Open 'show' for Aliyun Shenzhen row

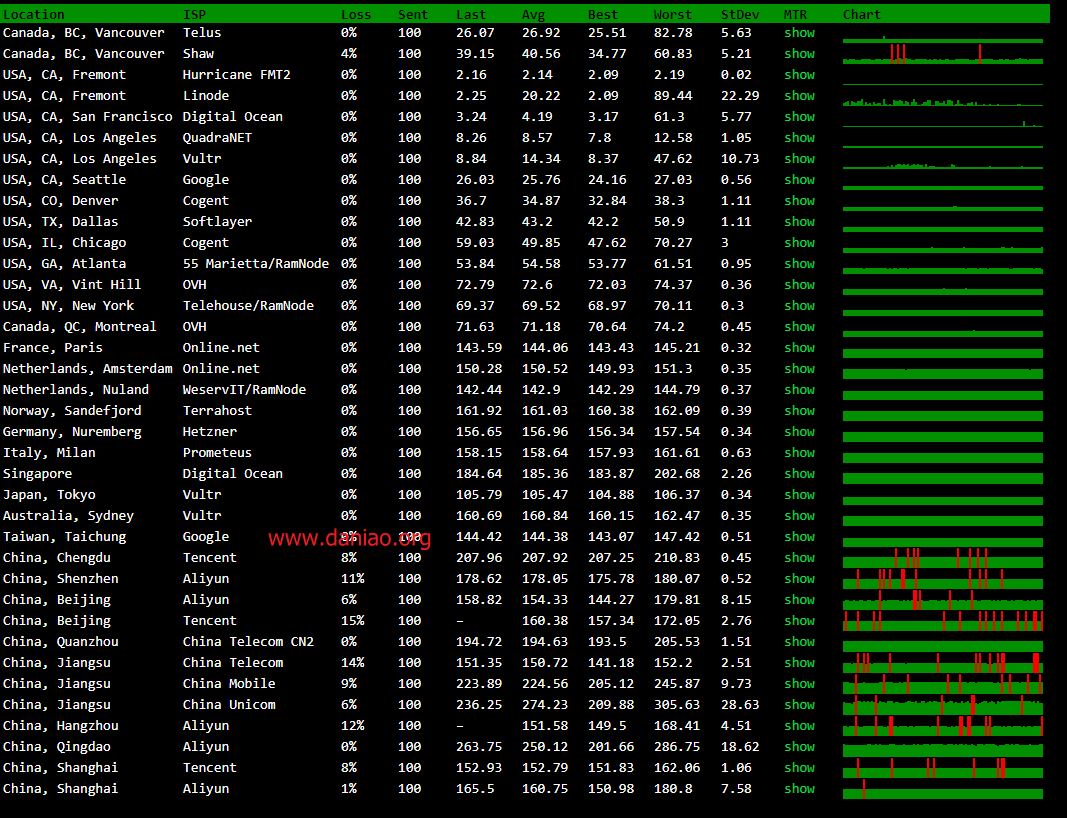tap(799, 579)
